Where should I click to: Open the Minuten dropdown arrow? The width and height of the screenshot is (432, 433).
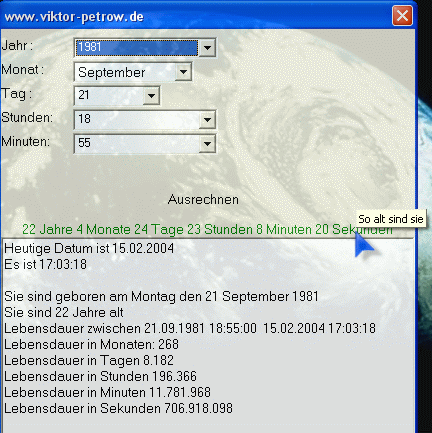tap(207, 144)
